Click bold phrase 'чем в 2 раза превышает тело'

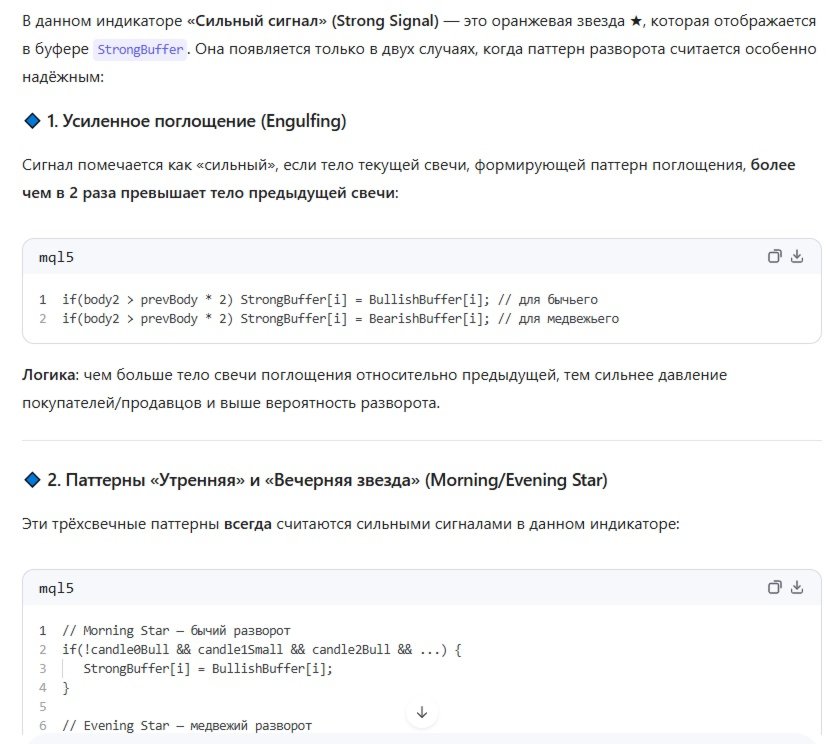133,193
